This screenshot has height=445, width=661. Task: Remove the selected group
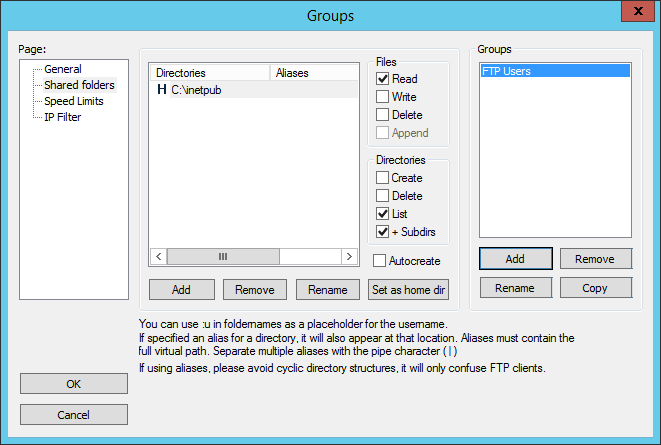click(595, 259)
